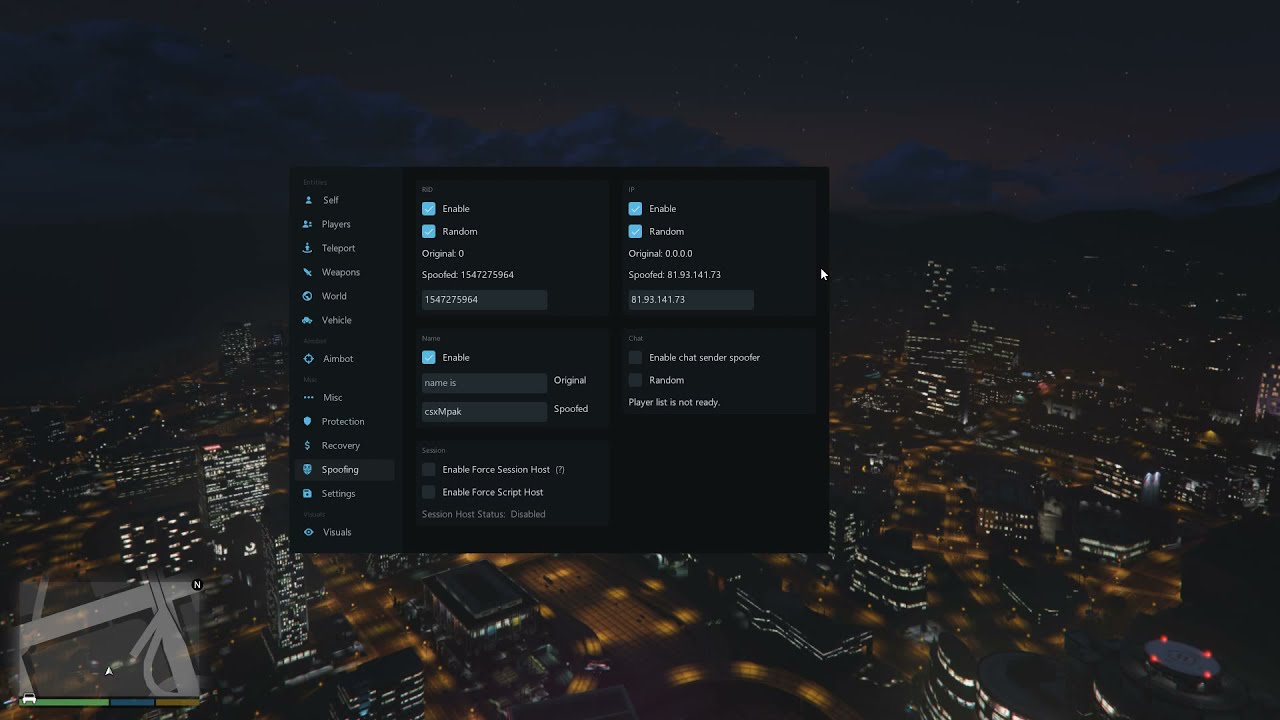Viewport: 1280px width, 720px height.
Task: Open the Recovery dollar icon
Action: pos(308,445)
